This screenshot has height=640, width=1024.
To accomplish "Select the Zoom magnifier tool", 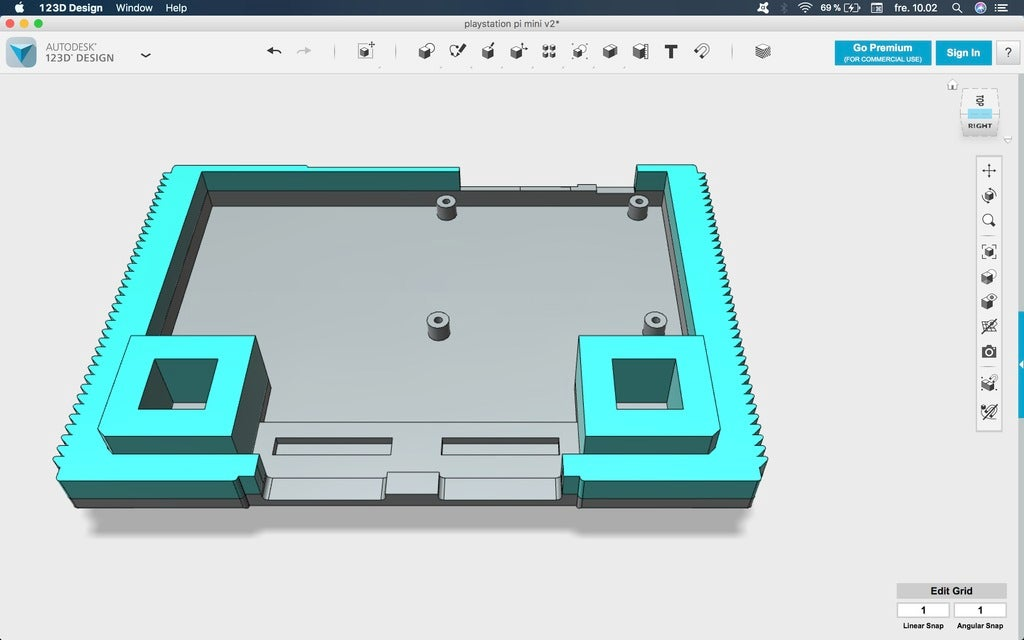I will point(989,221).
